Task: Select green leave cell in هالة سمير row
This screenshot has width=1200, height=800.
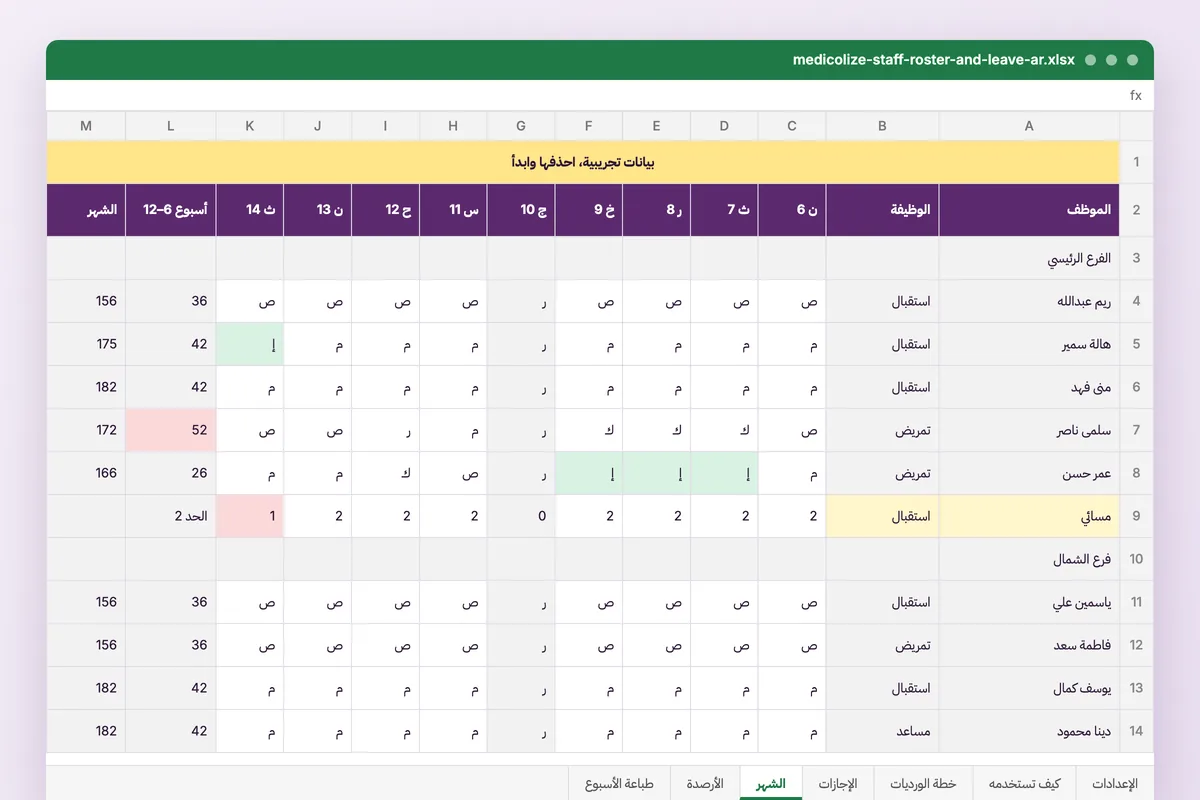Action: [250, 344]
